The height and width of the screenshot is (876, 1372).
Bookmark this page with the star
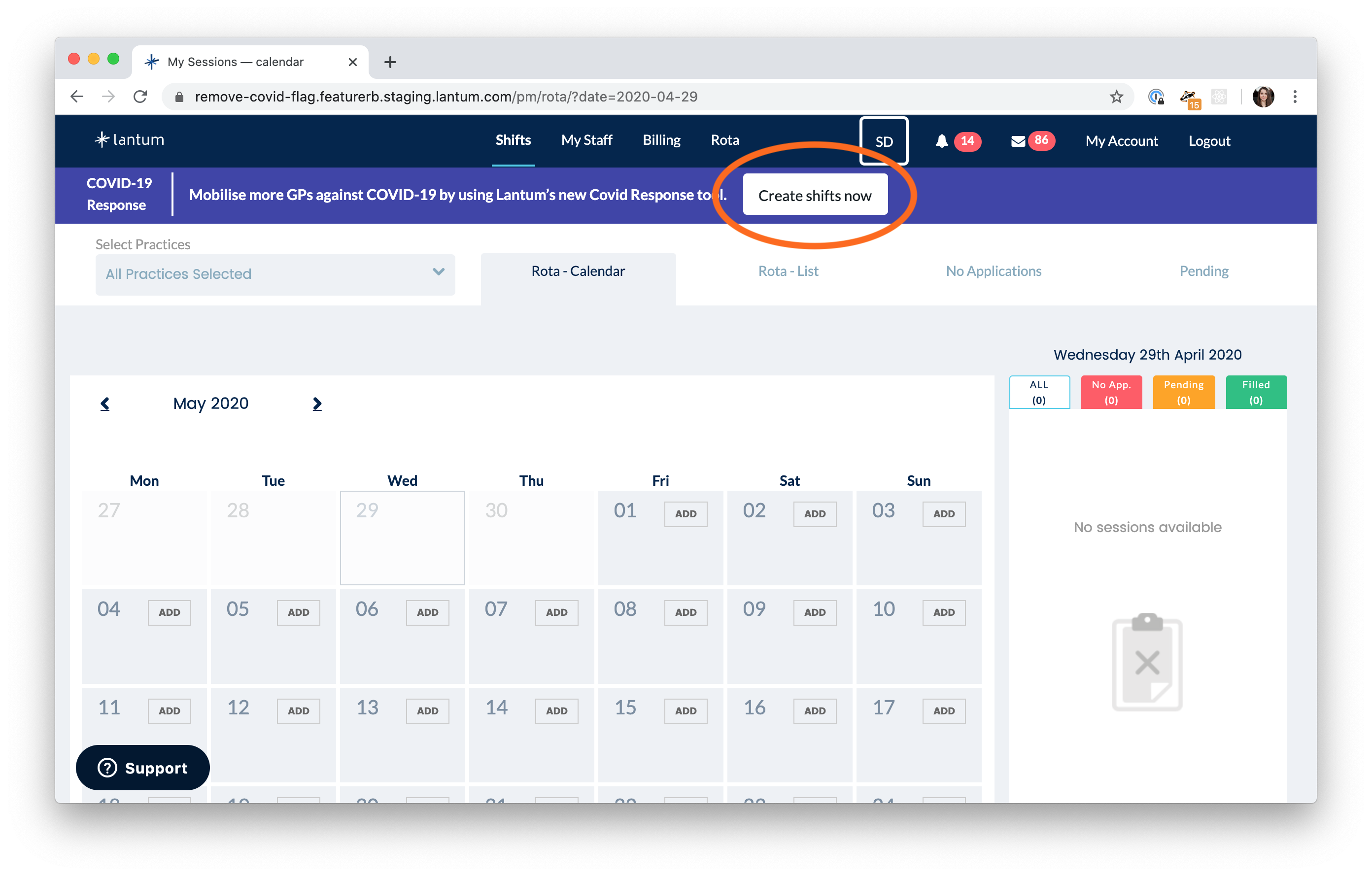(1116, 96)
